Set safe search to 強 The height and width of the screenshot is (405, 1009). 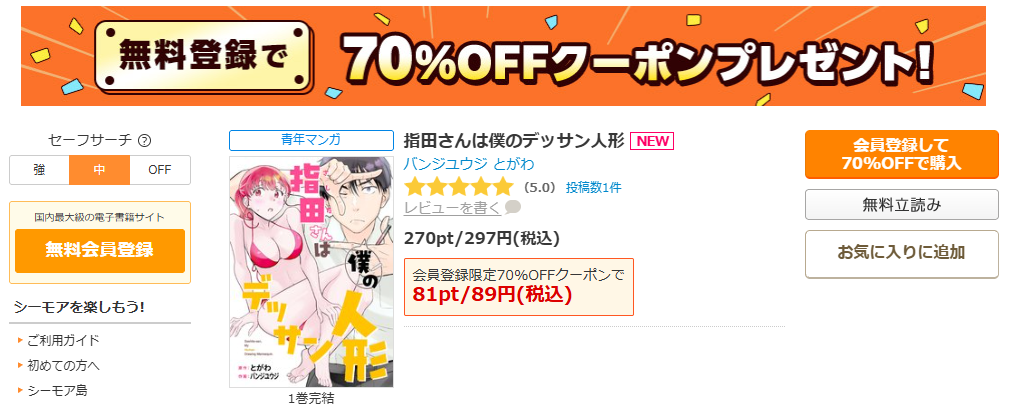[39, 170]
